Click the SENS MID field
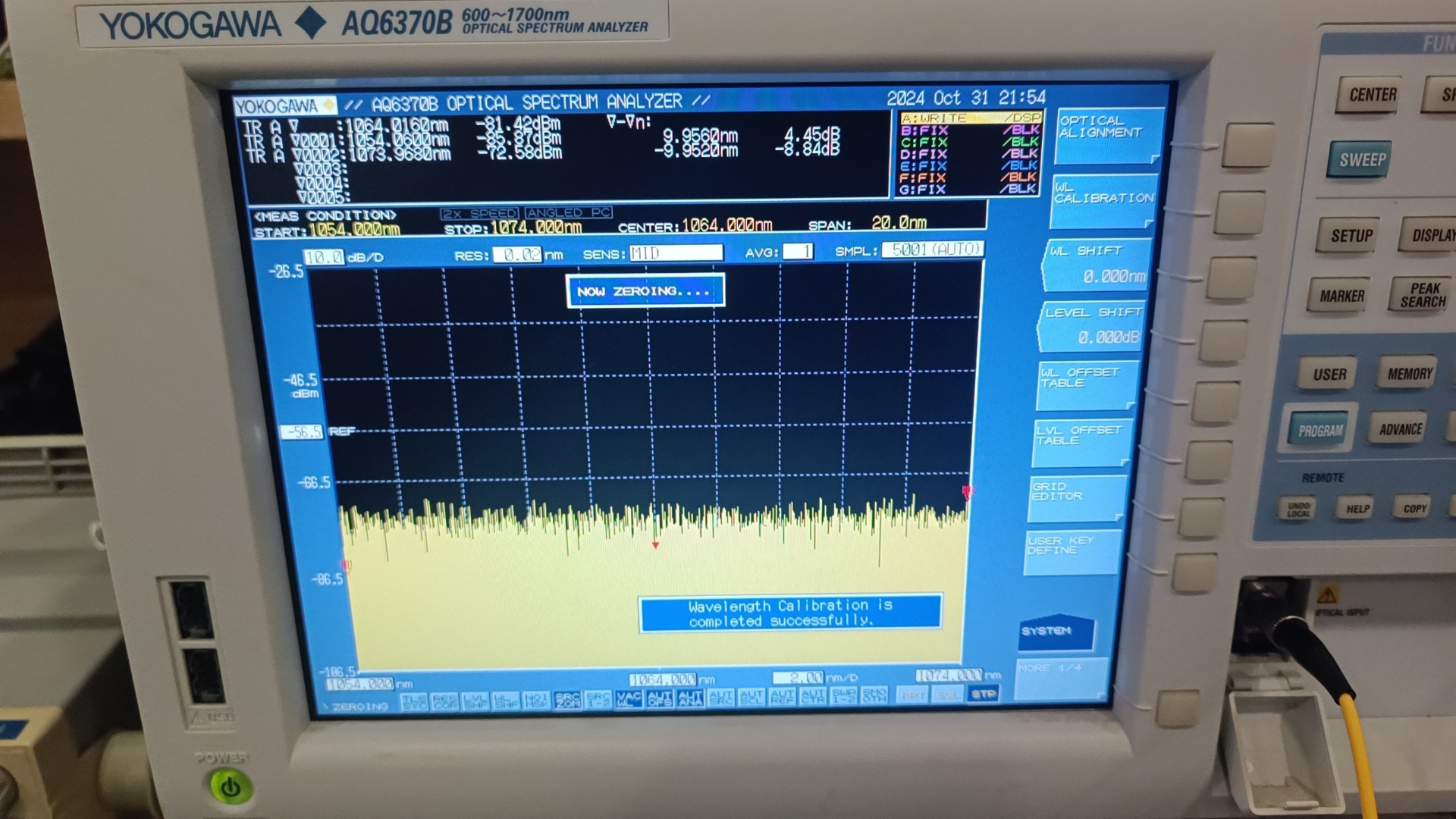The width and height of the screenshot is (1456, 819). pos(676,253)
